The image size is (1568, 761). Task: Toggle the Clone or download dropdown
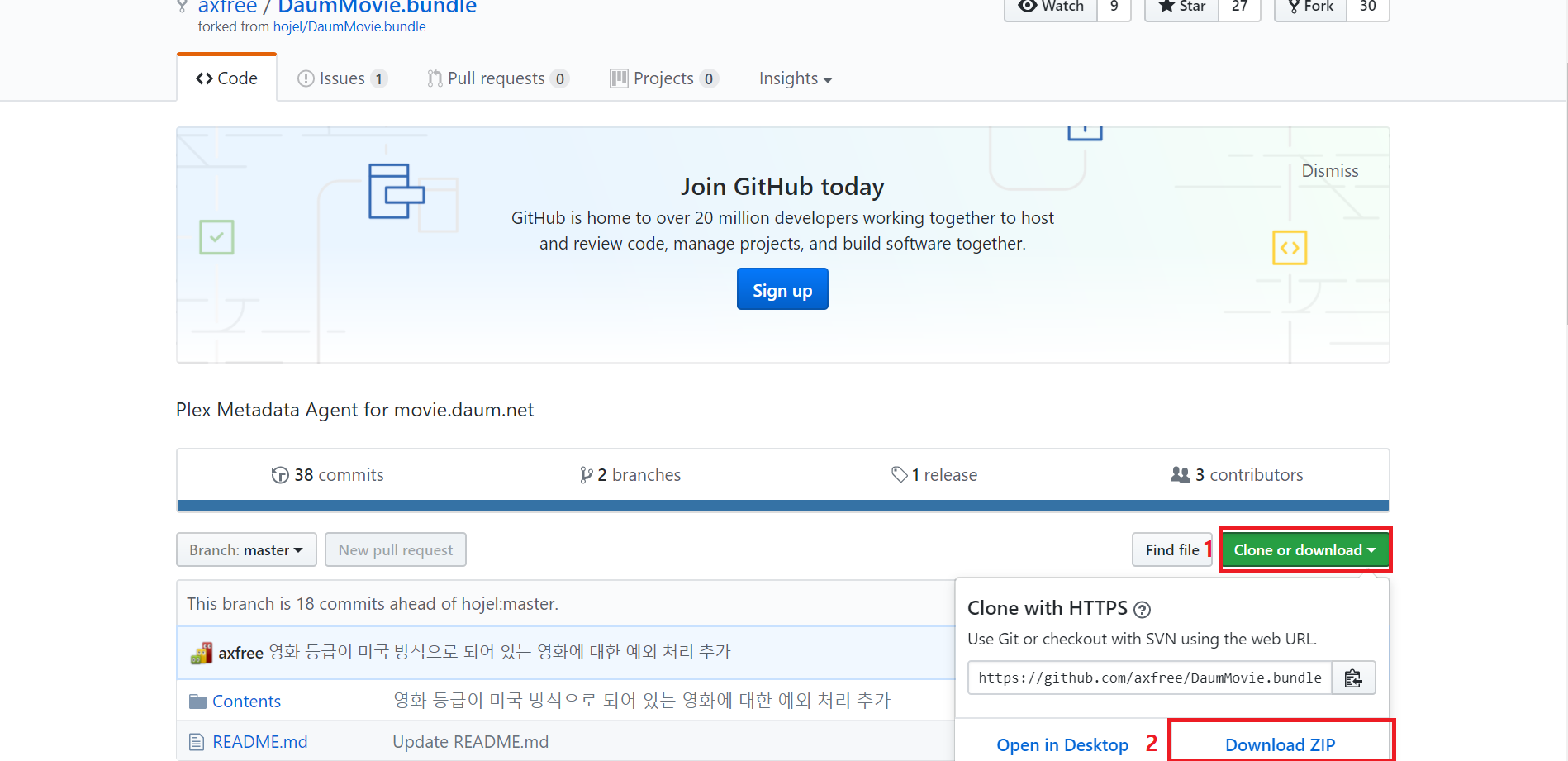click(x=1305, y=550)
